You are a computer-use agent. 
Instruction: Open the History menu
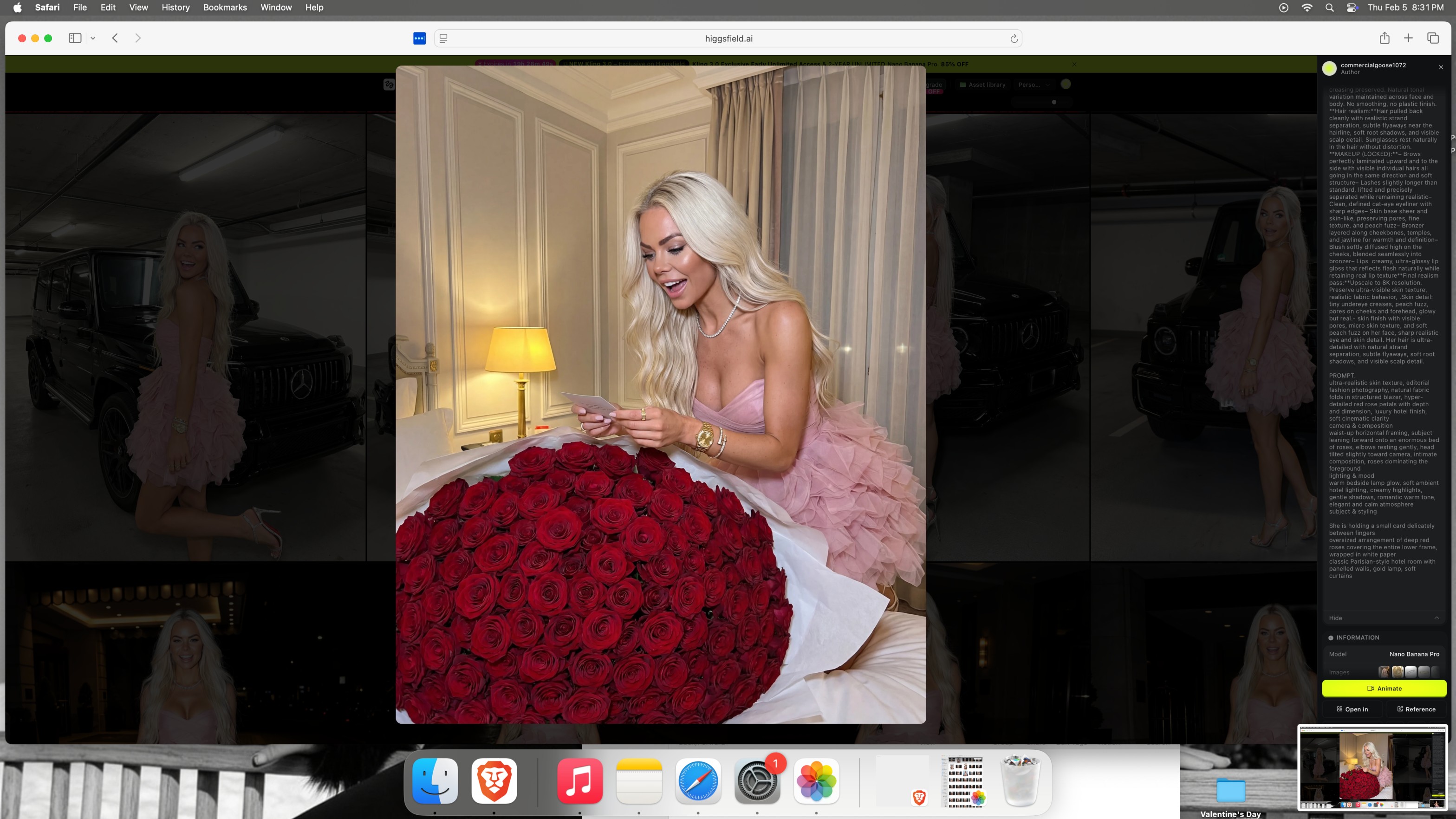click(175, 7)
